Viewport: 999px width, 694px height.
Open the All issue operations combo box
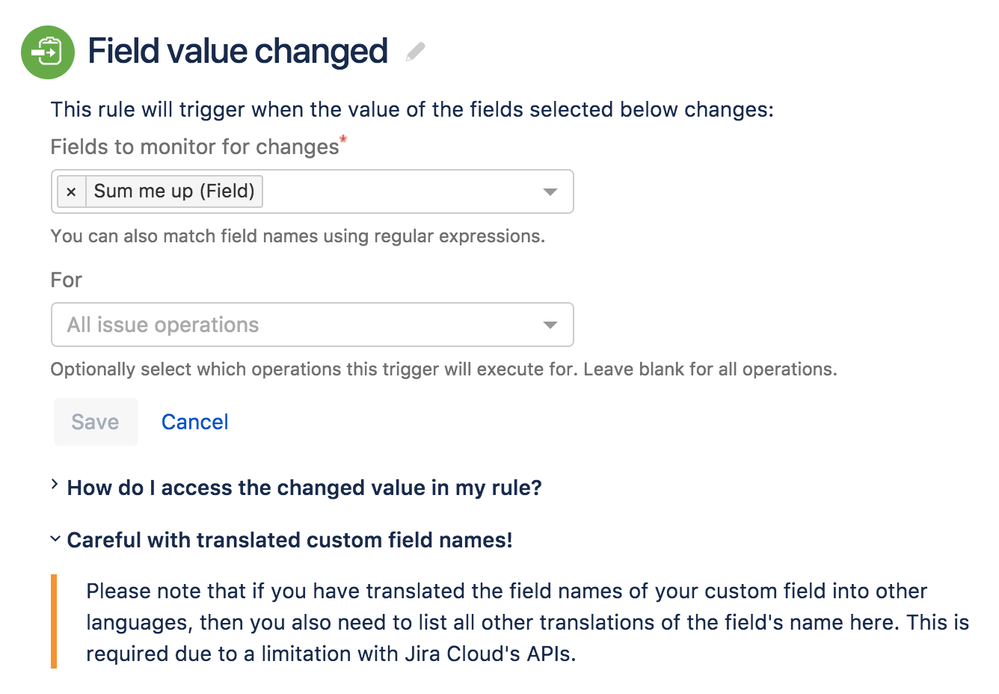312,324
